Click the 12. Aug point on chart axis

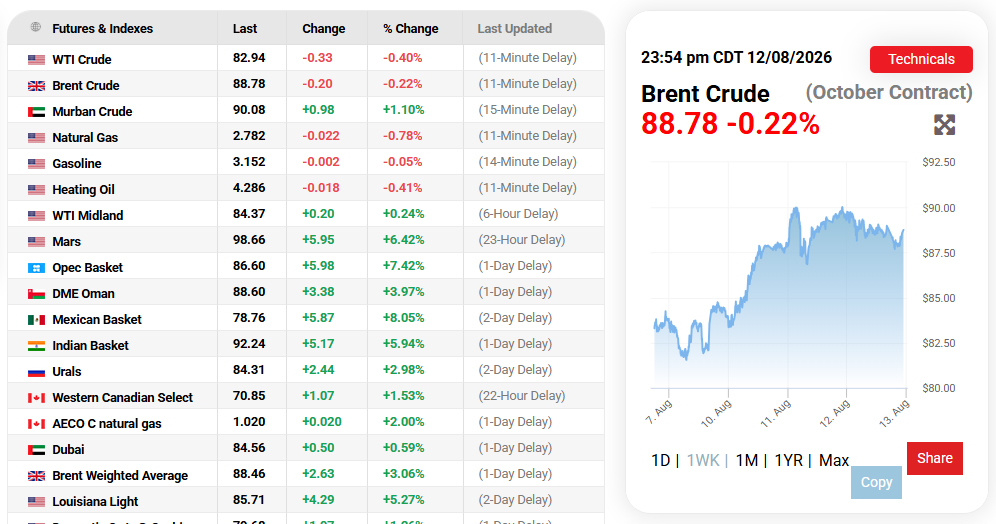[835, 413]
